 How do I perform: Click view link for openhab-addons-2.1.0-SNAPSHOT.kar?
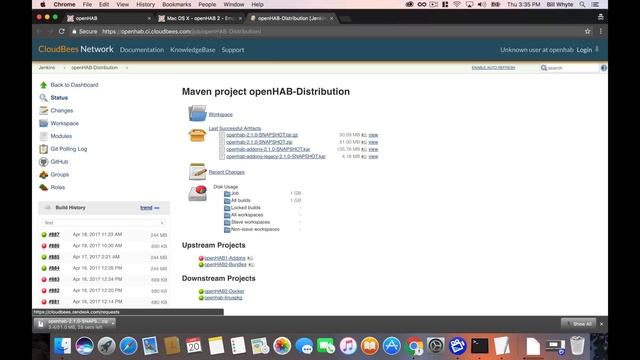pos(373,149)
